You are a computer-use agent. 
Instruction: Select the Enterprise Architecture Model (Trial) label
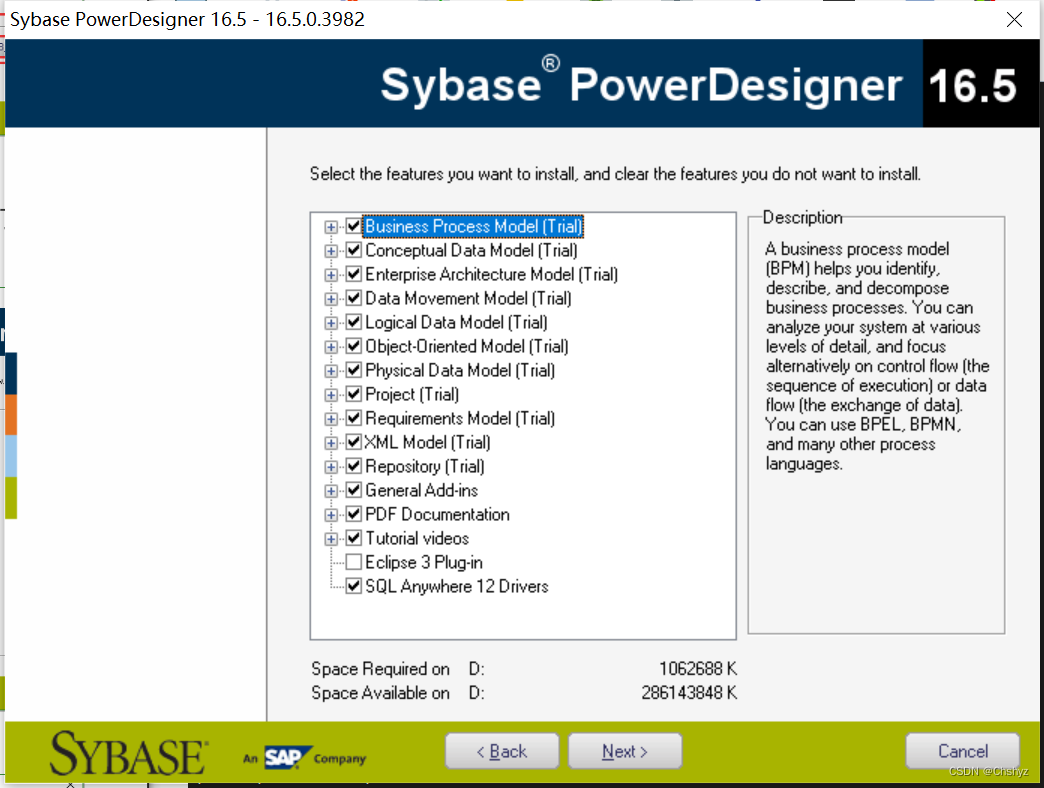pos(491,274)
